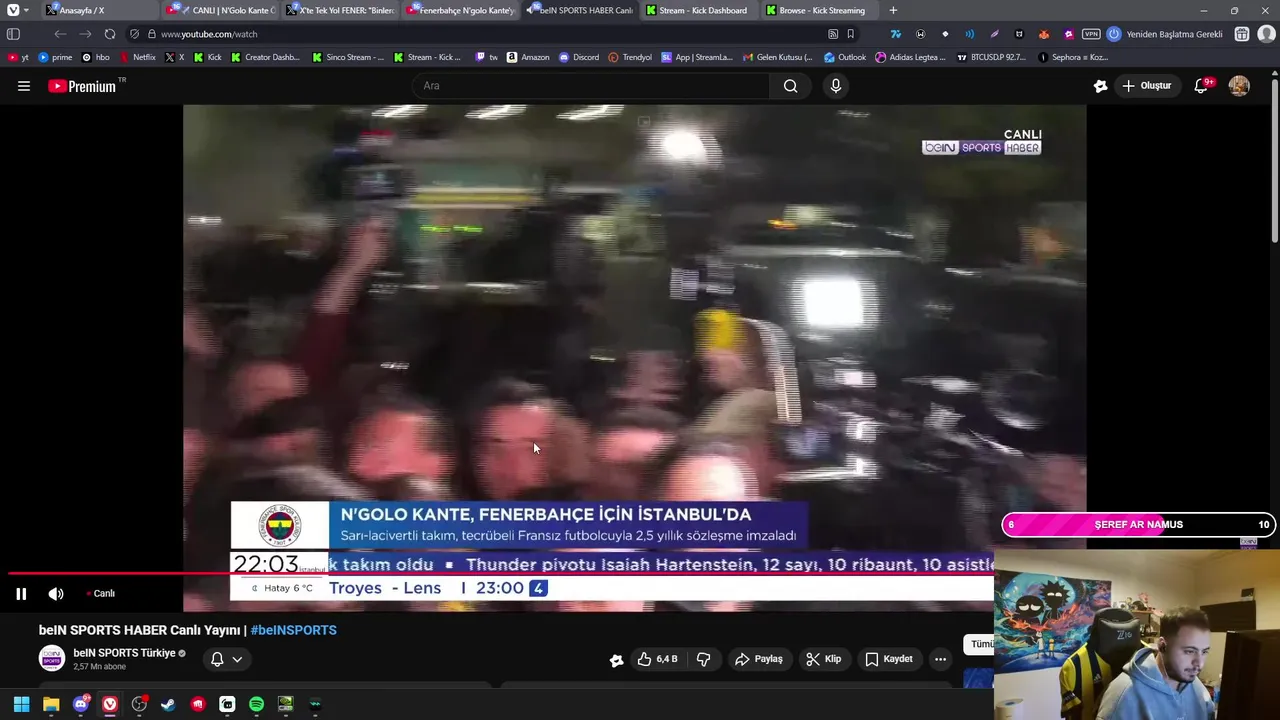Open the Amazon bookmark
This screenshot has width=1280, height=720.
(528, 57)
